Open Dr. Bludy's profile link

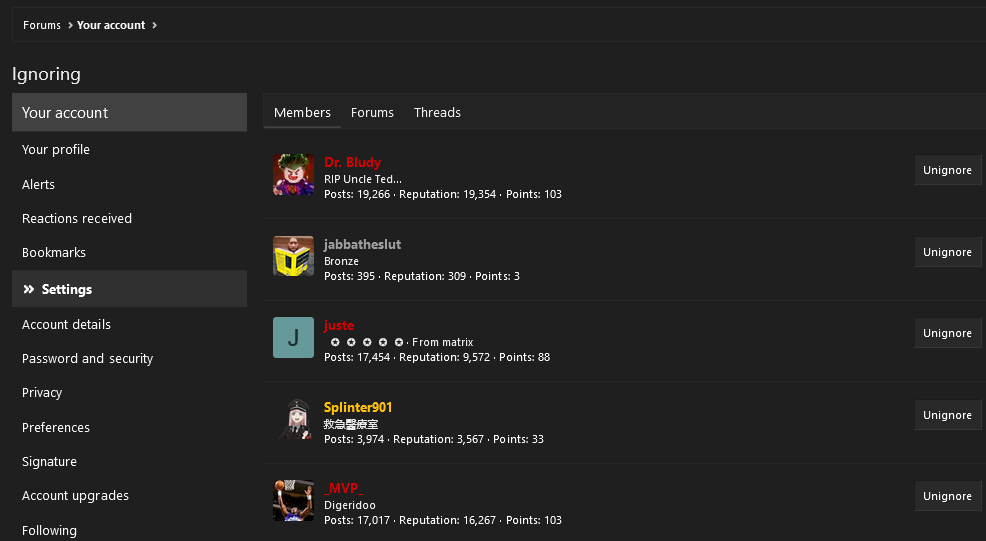click(x=352, y=162)
